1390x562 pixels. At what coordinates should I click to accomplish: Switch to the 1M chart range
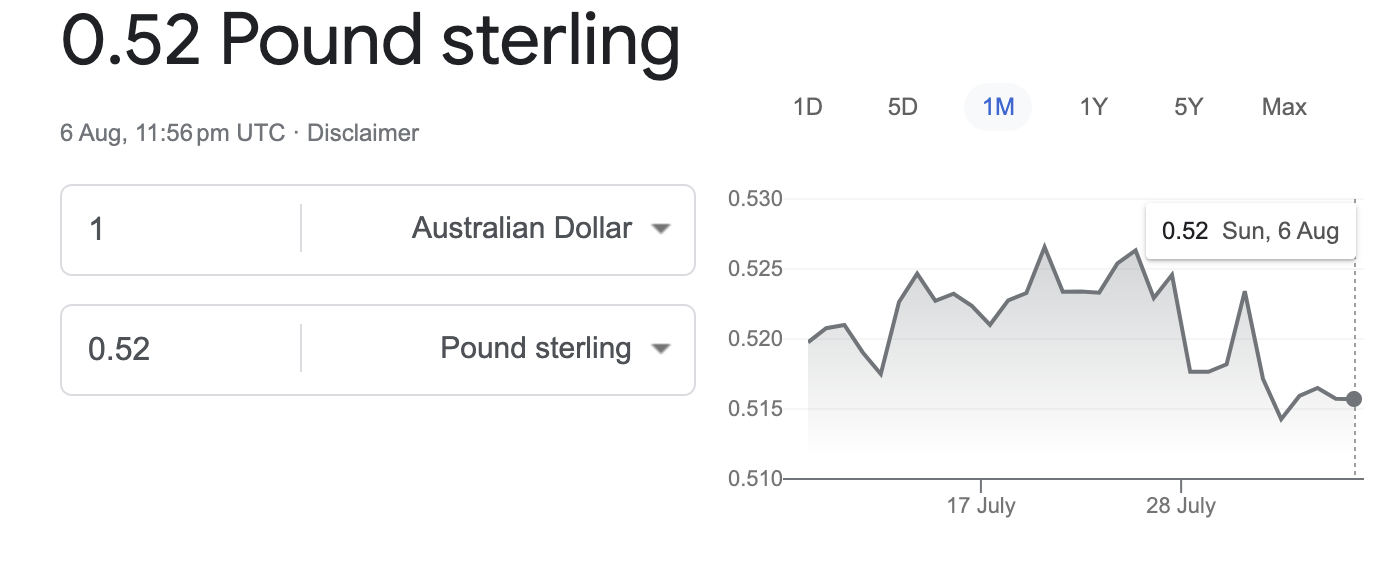click(998, 107)
